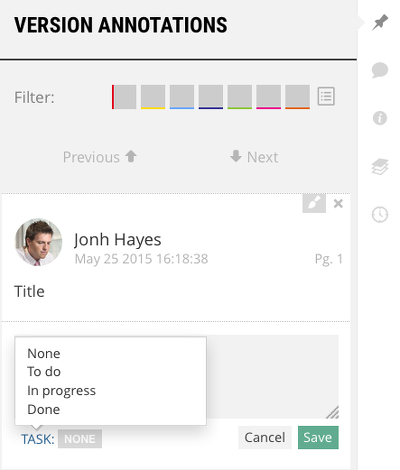Show the info panel icon
The image size is (400, 470).
point(380,118)
